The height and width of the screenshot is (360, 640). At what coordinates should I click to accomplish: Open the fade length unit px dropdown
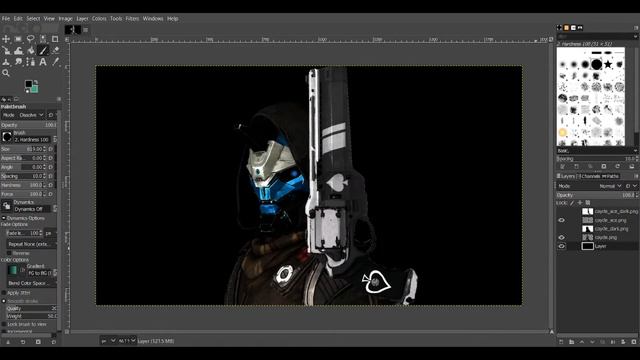pyautogui.click(x=50, y=233)
